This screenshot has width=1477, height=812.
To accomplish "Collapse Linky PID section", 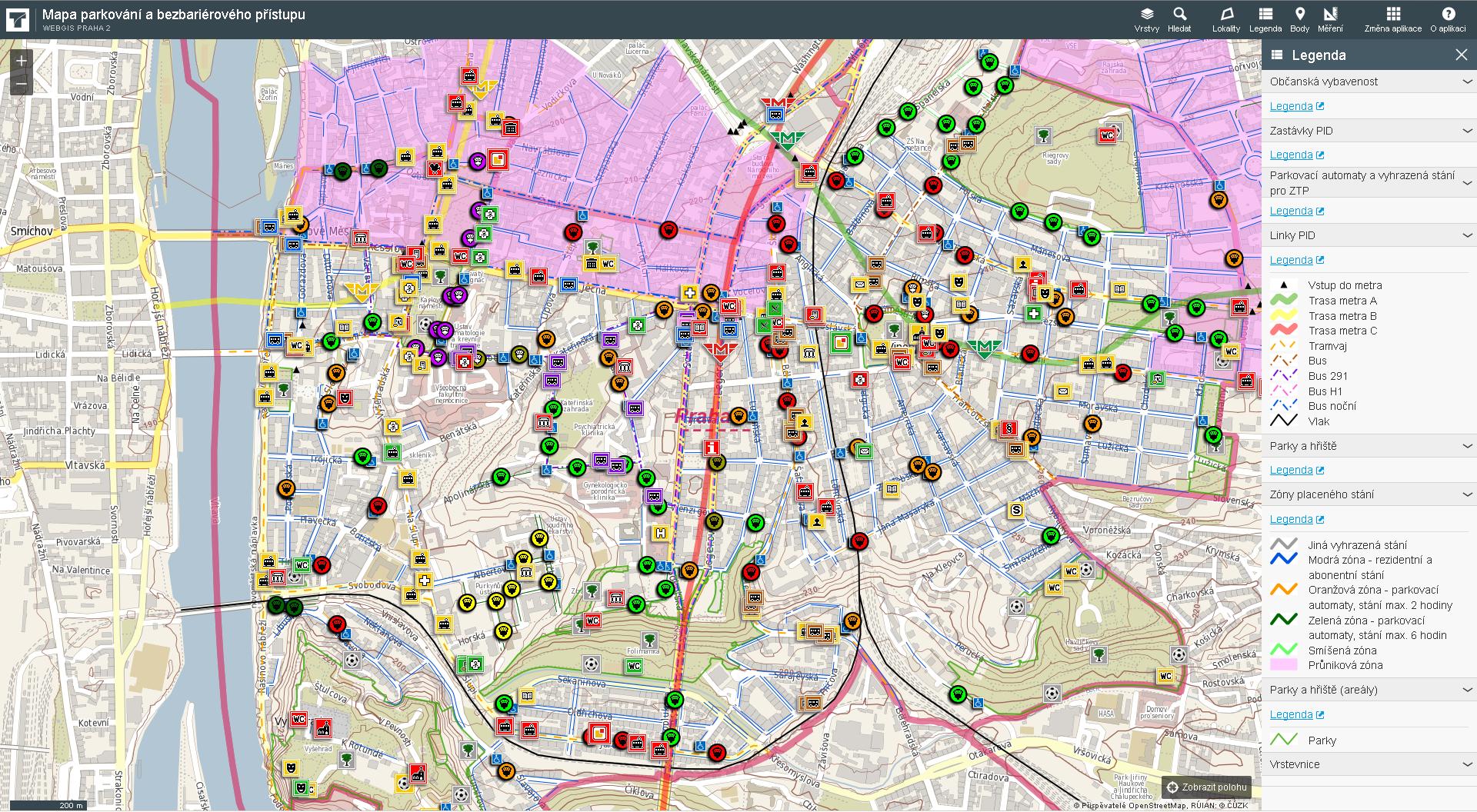I will click(x=1369, y=235).
